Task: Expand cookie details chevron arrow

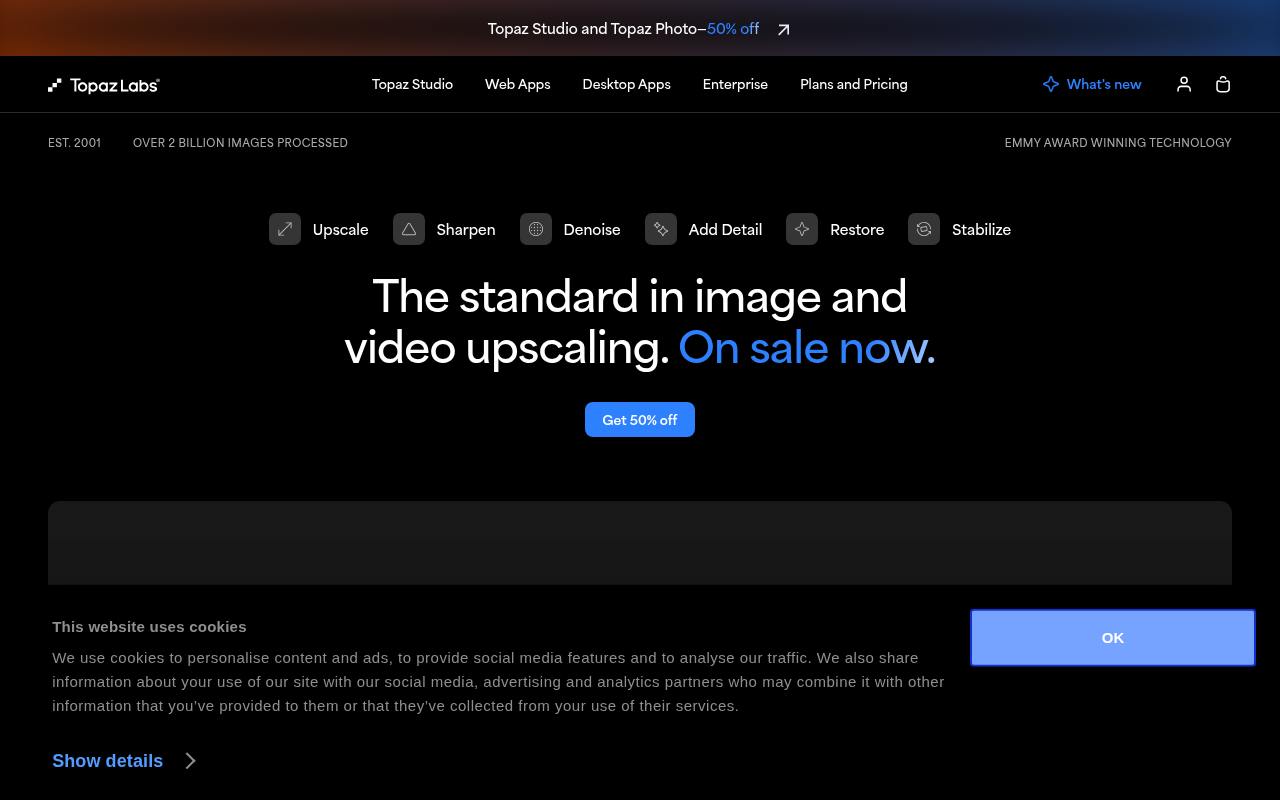Action: click(190, 761)
